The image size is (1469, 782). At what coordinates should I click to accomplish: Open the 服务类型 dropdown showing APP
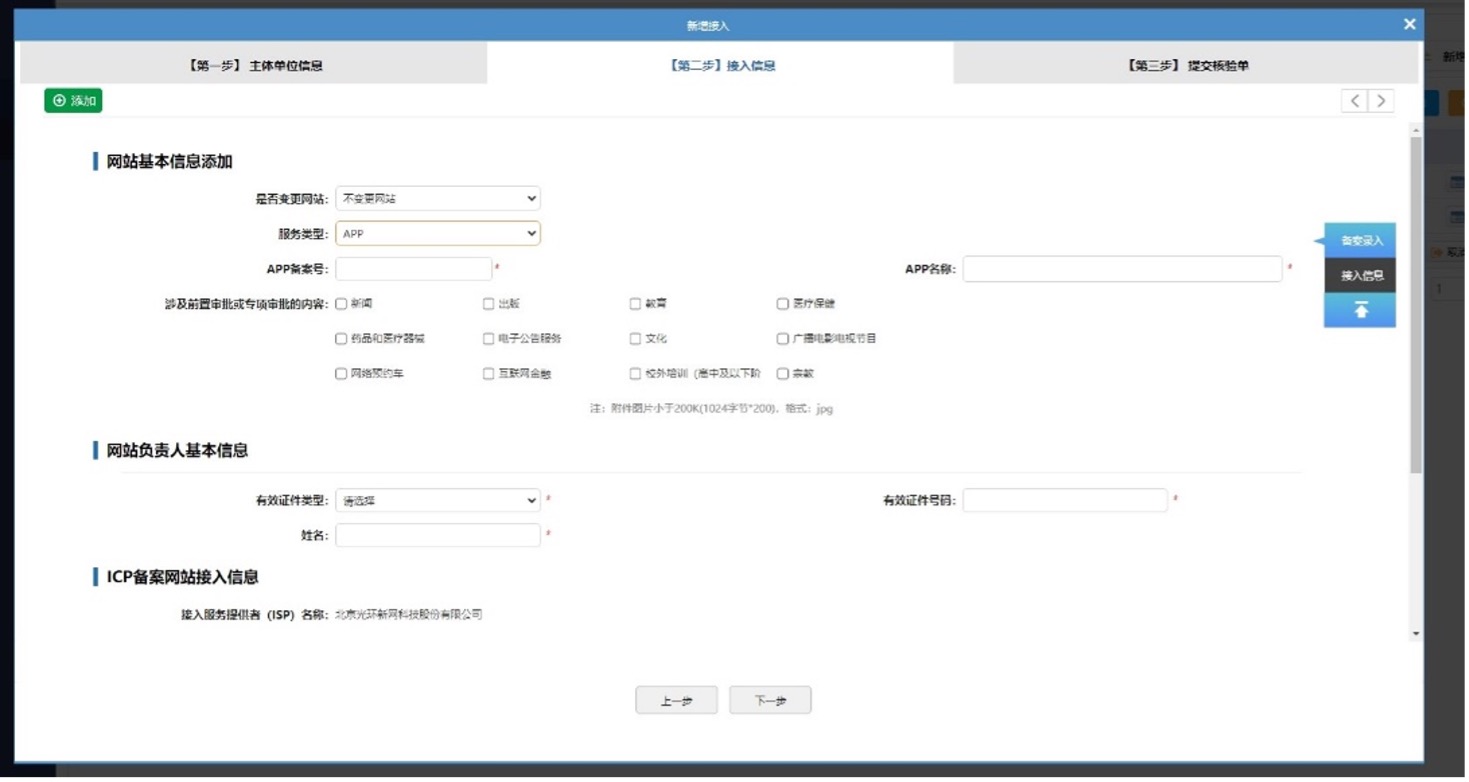click(x=437, y=233)
